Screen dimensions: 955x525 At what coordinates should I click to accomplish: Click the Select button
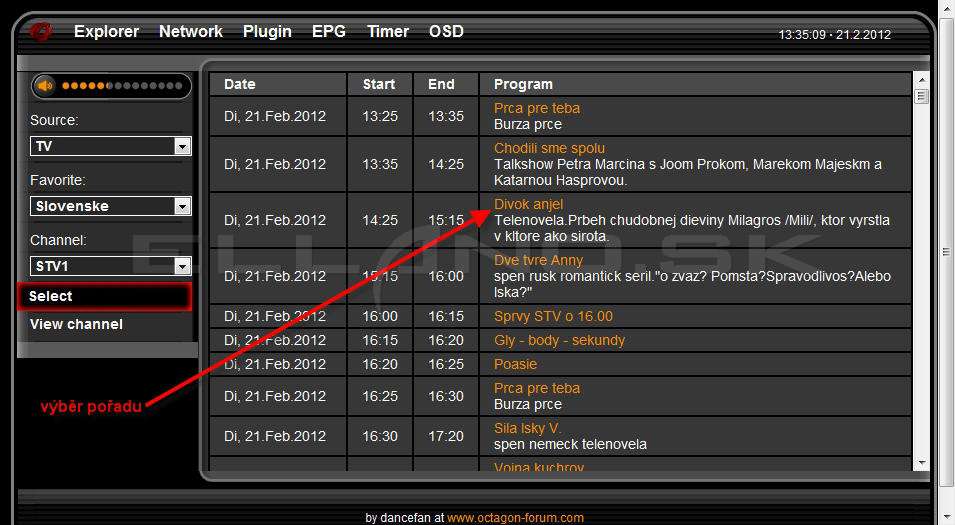pyautogui.click(x=104, y=297)
